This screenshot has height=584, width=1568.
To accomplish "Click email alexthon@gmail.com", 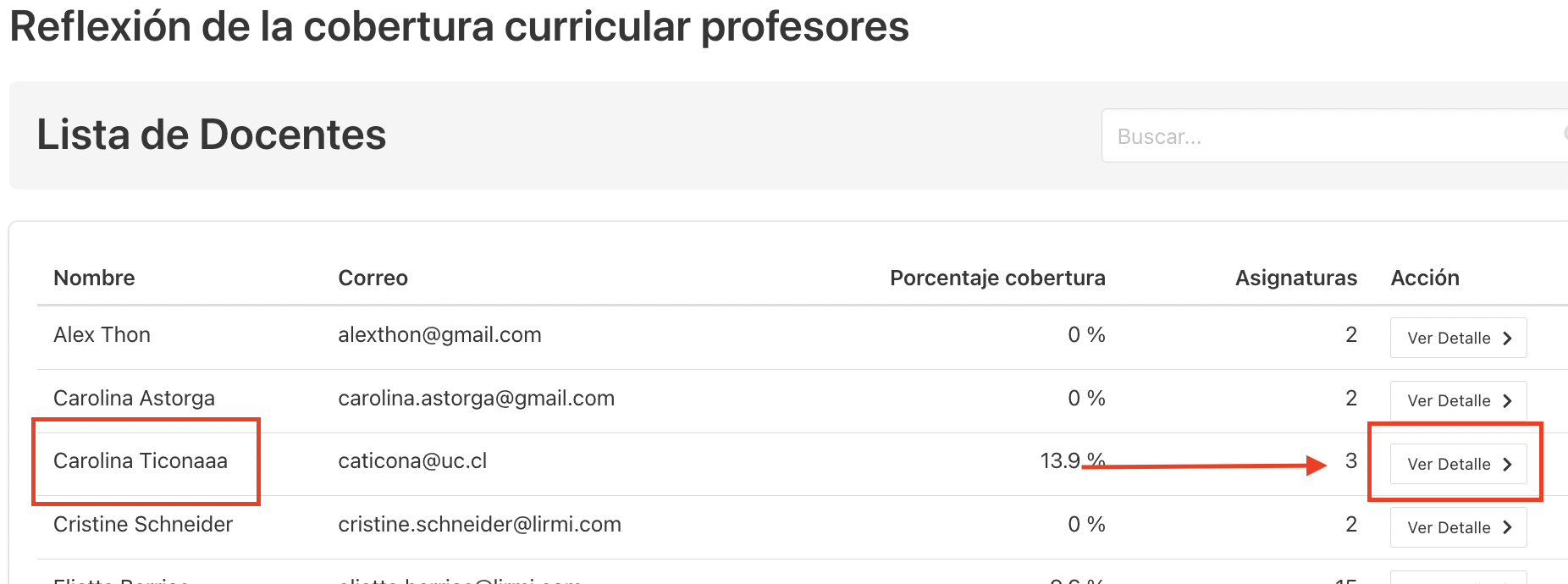I will point(439,334).
